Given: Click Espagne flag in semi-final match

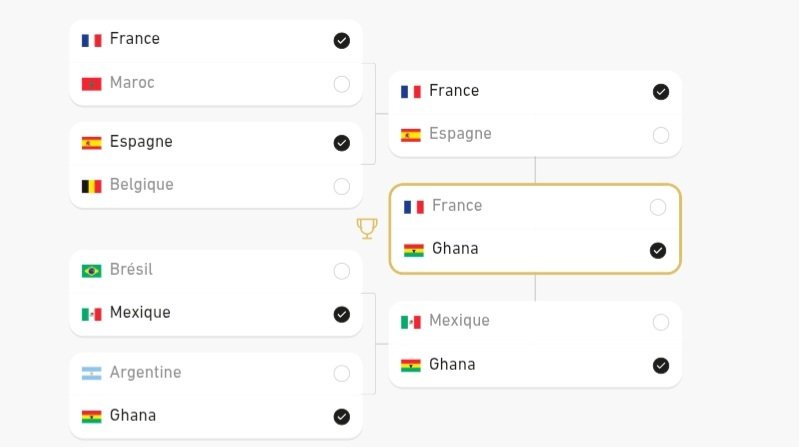Looking at the screenshot, I should click(411, 135).
